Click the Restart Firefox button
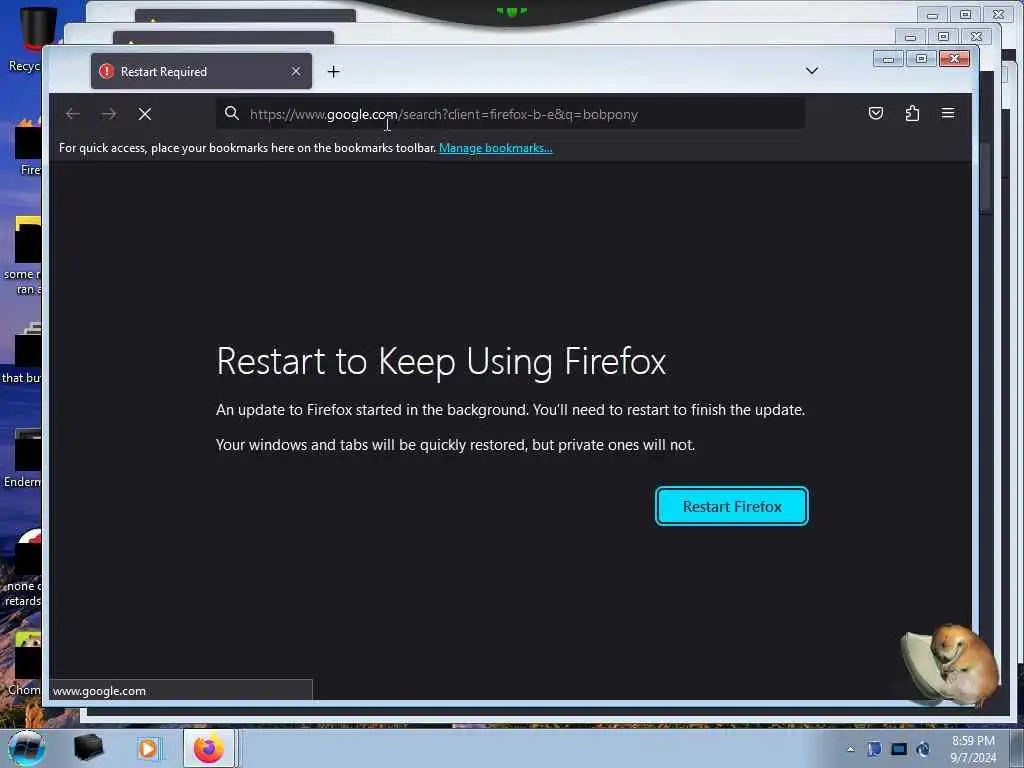This screenshot has height=768, width=1024. tap(731, 506)
